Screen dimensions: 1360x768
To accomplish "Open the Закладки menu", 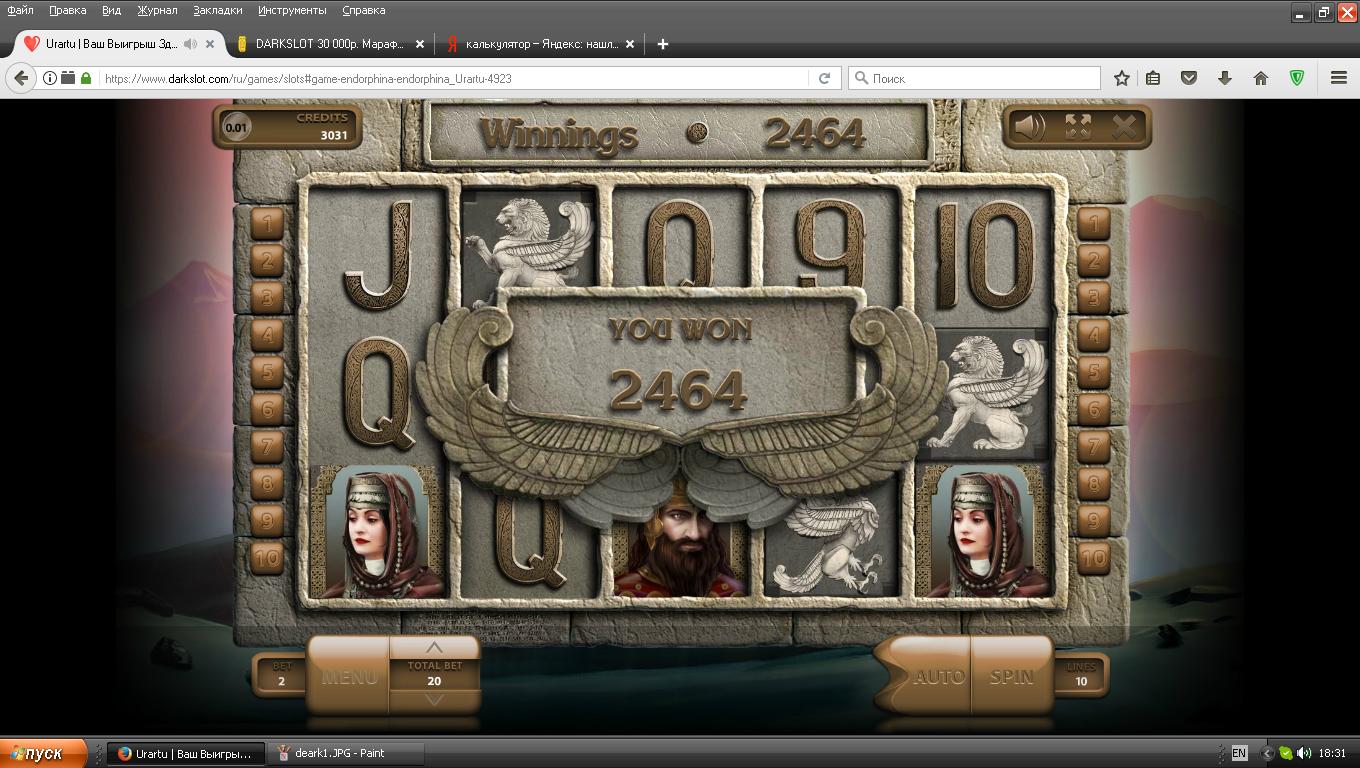I will tap(218, 10).
